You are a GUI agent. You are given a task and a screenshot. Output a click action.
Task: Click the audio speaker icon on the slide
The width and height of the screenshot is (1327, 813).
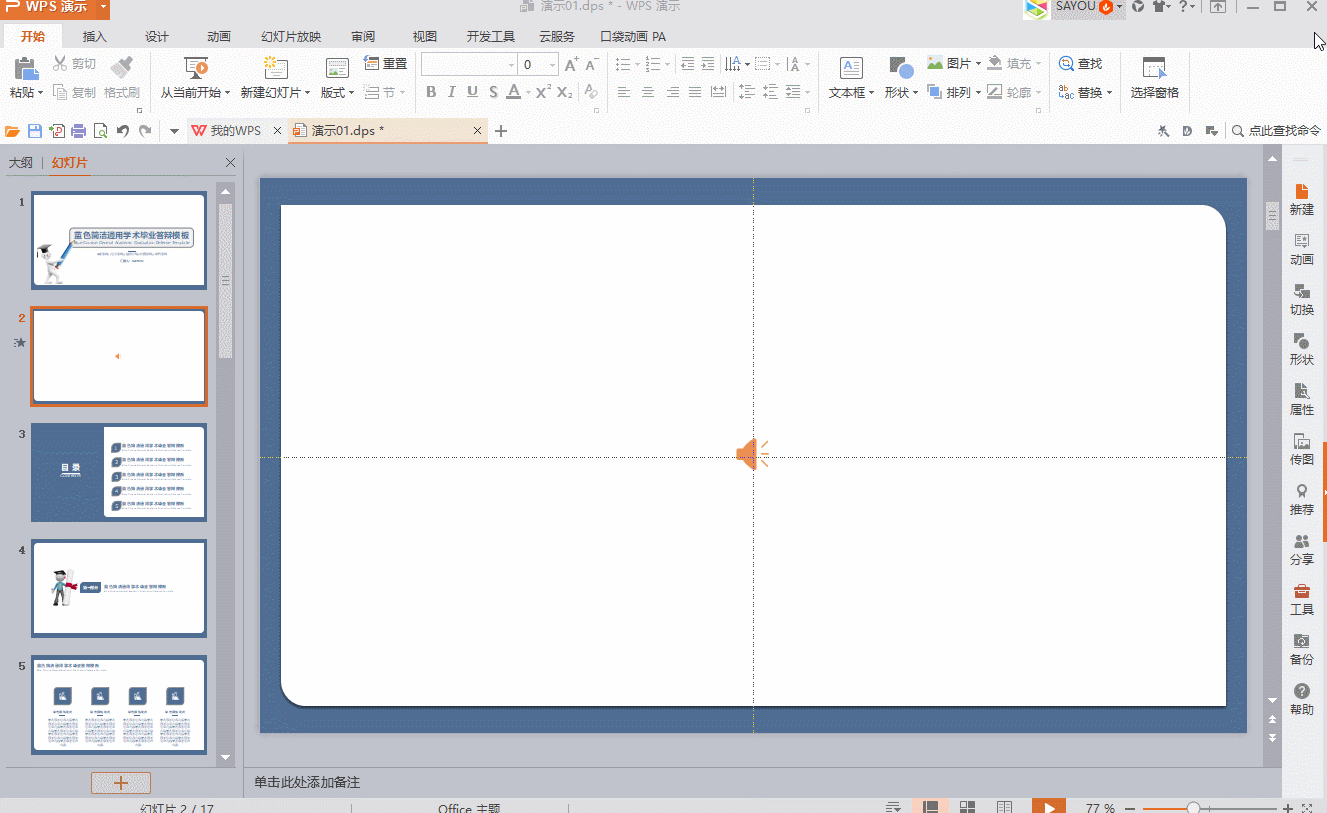point(752,454)
